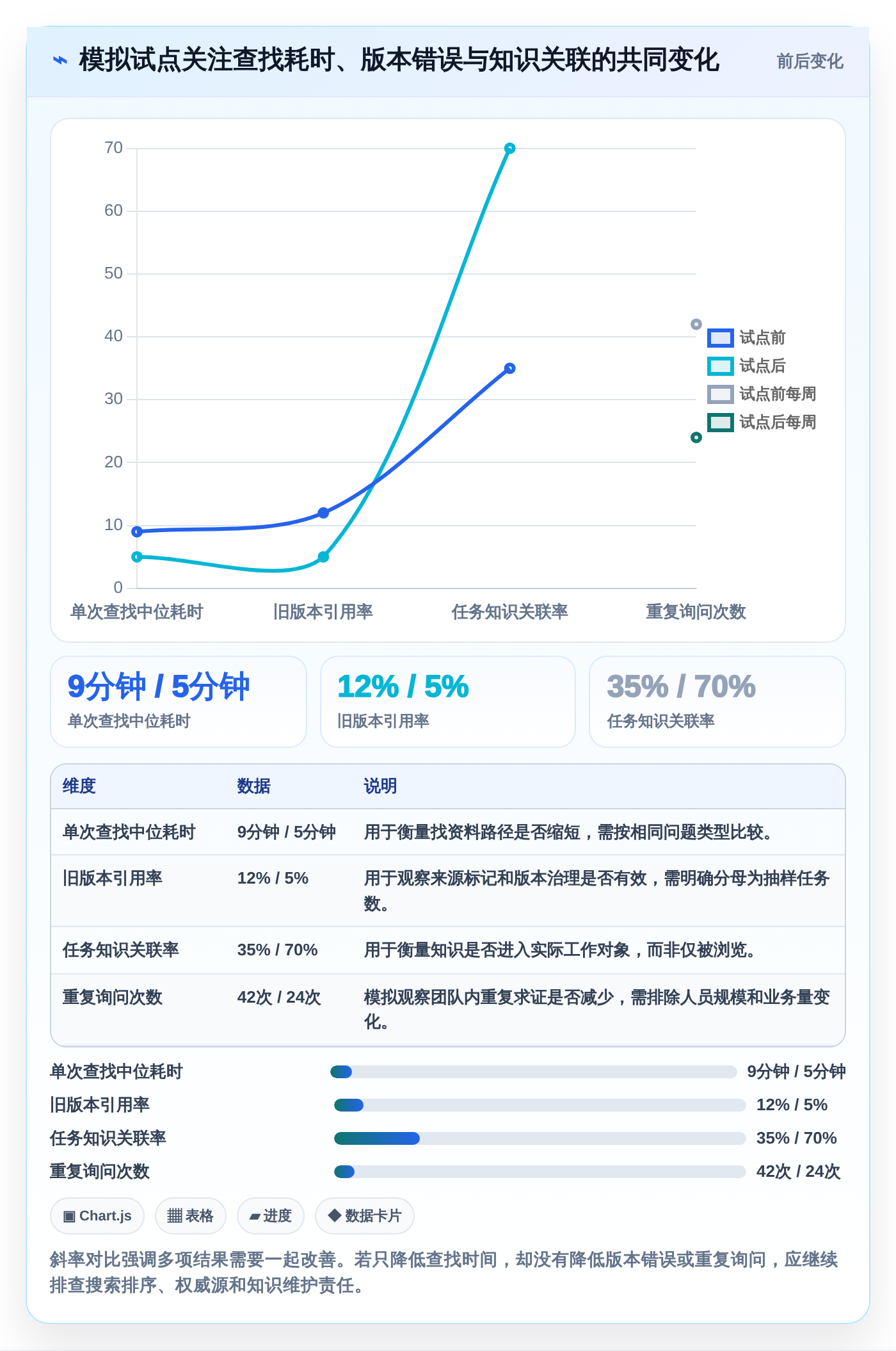Viewport: 896px width, 1351px height.
Task: Click the 旧版本引用率 progress bar
Action: [540, 1105]
